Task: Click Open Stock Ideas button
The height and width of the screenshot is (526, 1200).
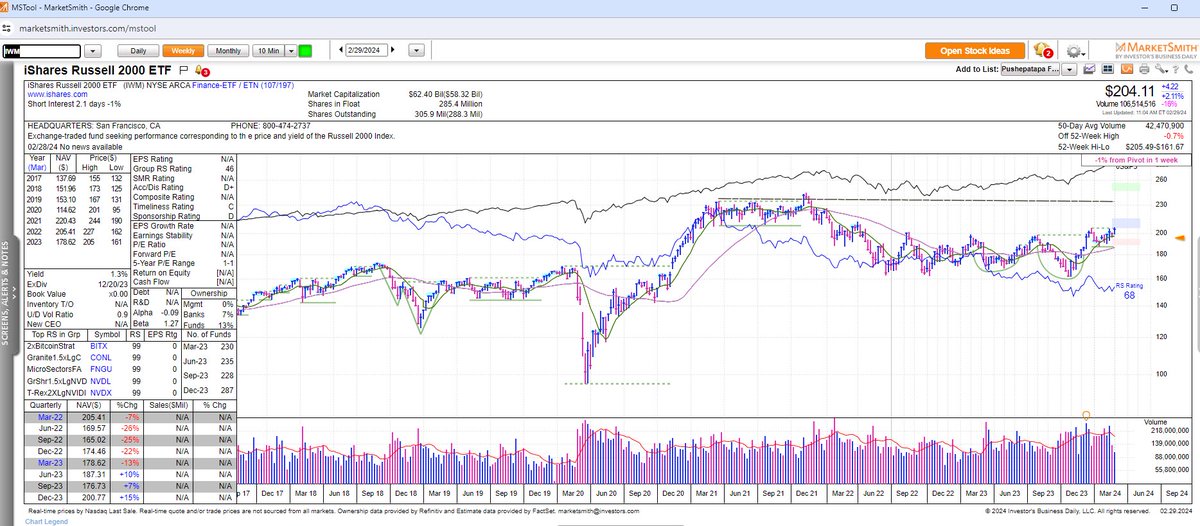Action: click(974, 51)
